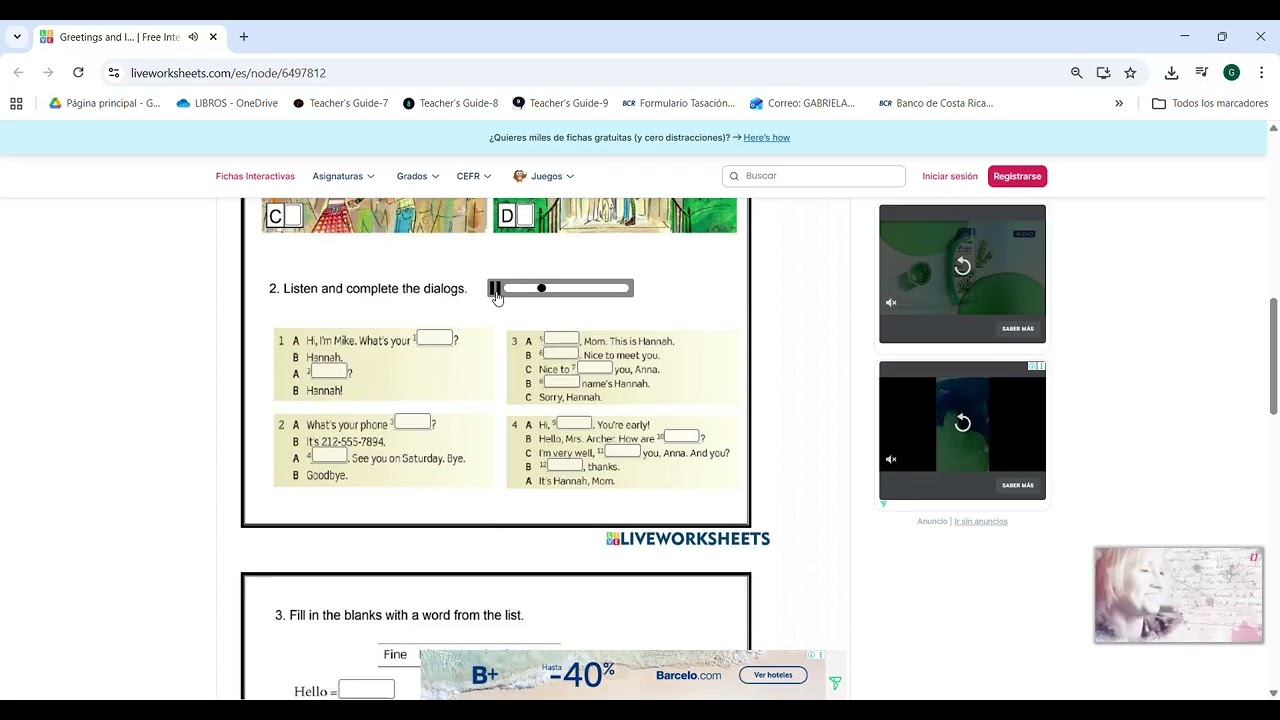Click blank 5 before Mom. This is Hannah
Image resolution: width=1280 pixels, height=720 pixels.
click(561, 338)
